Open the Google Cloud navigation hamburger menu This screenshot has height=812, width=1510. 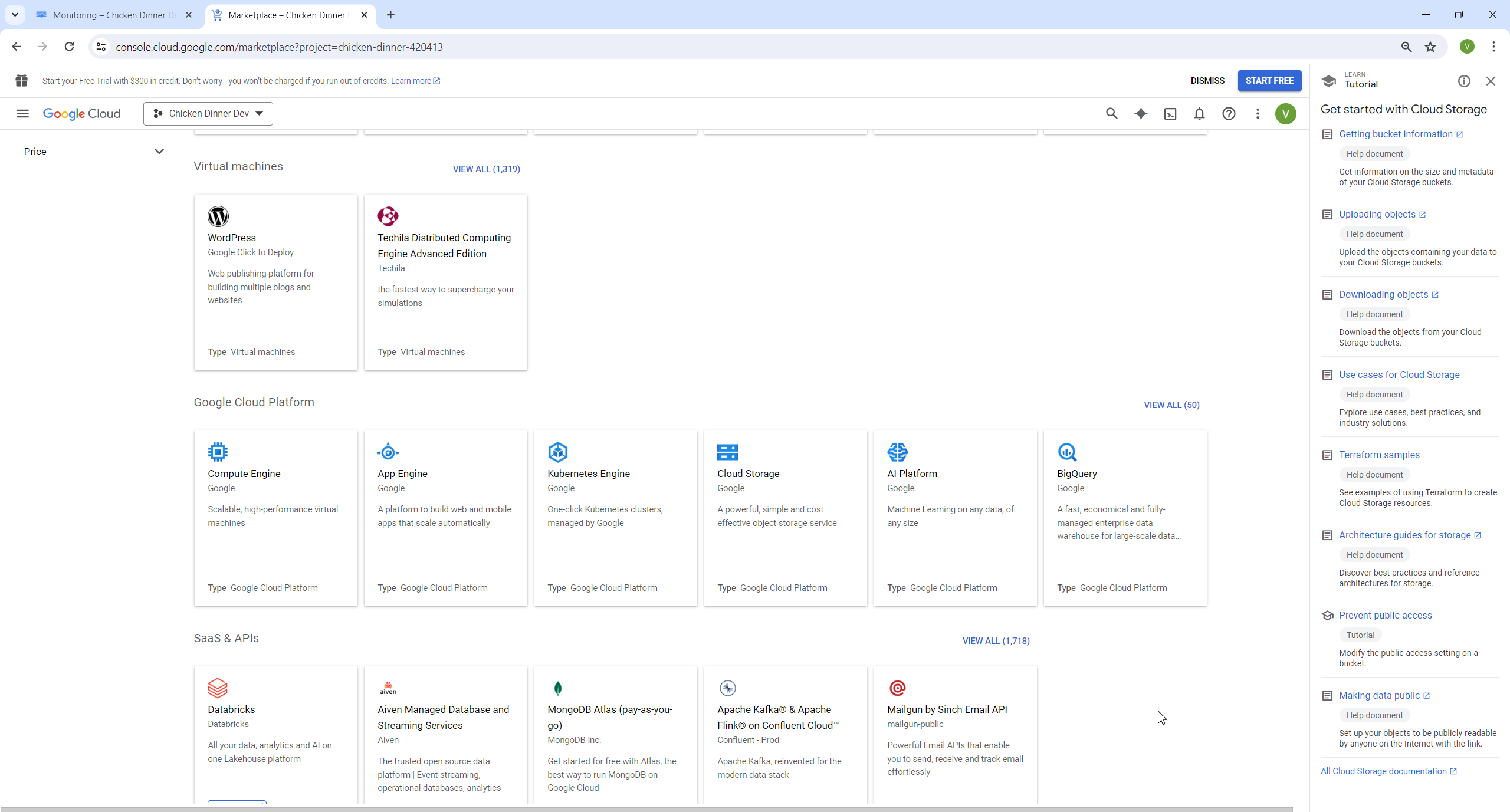[22, 113]
